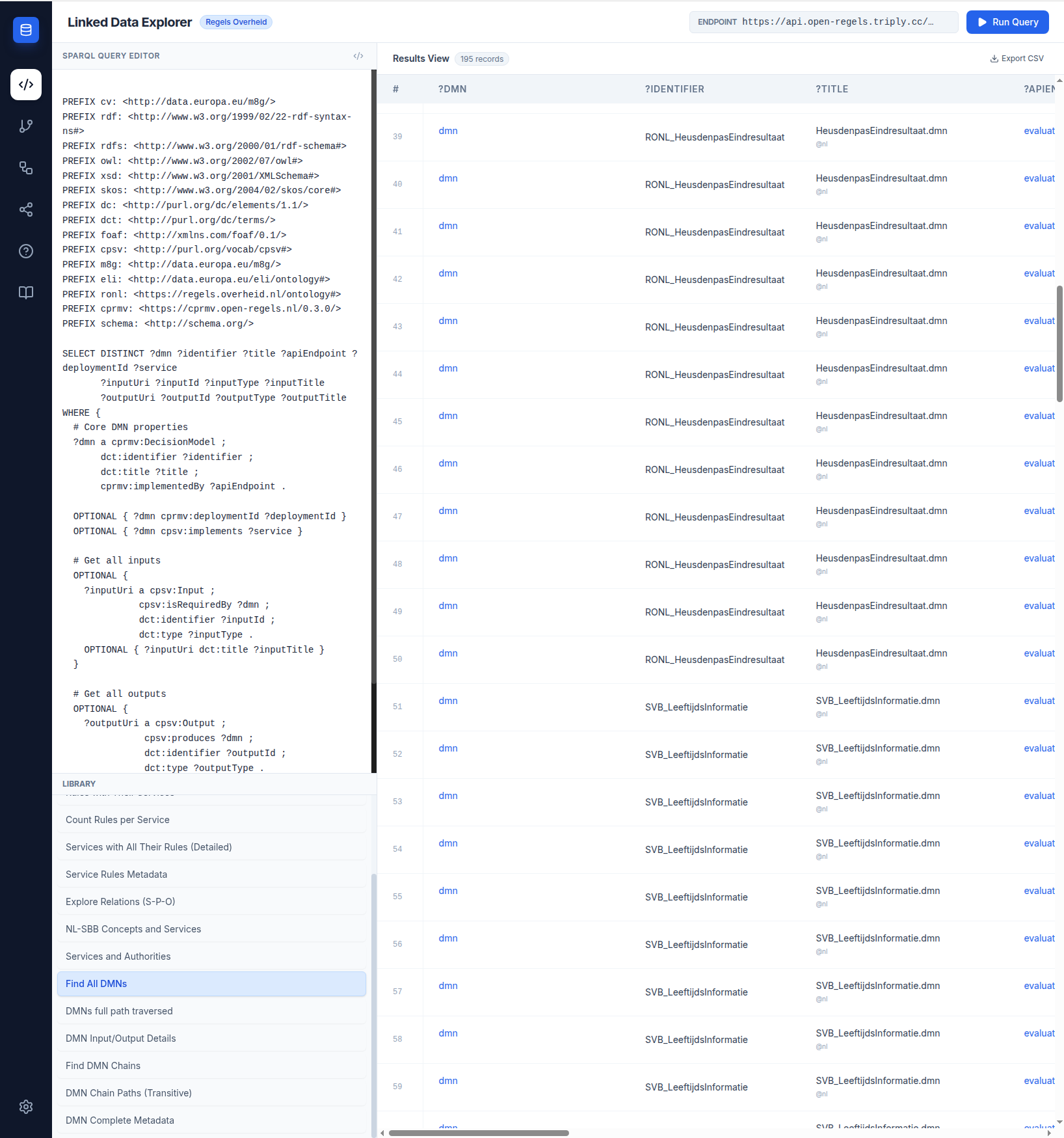
Task: Click the ?DMN column header
Action: click(x=452, y=89)
